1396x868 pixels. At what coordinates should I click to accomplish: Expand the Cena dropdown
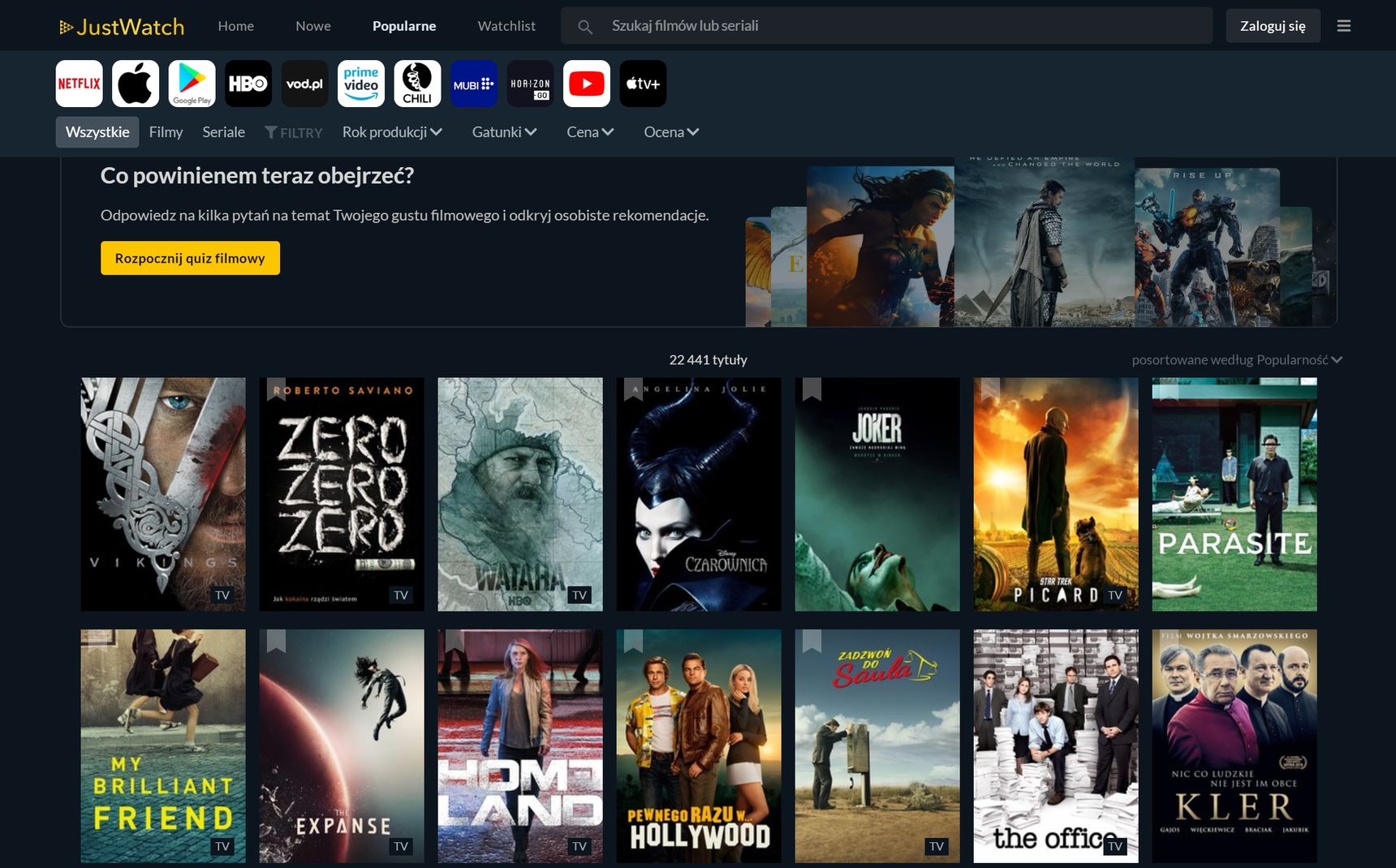coord(590,132)
